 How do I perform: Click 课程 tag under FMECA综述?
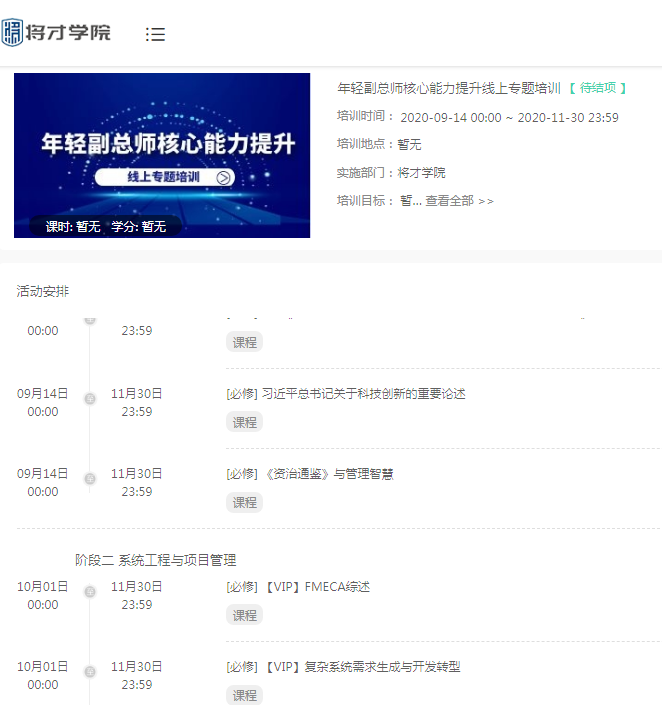tap(244, 615)
